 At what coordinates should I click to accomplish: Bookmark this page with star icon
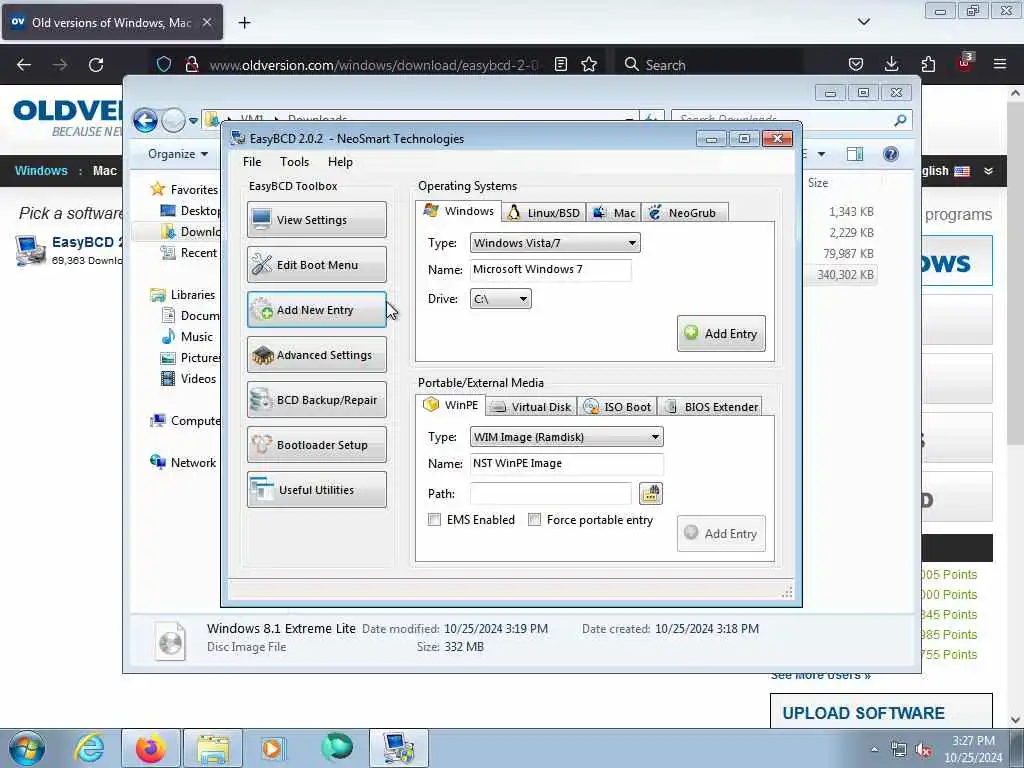589,65
